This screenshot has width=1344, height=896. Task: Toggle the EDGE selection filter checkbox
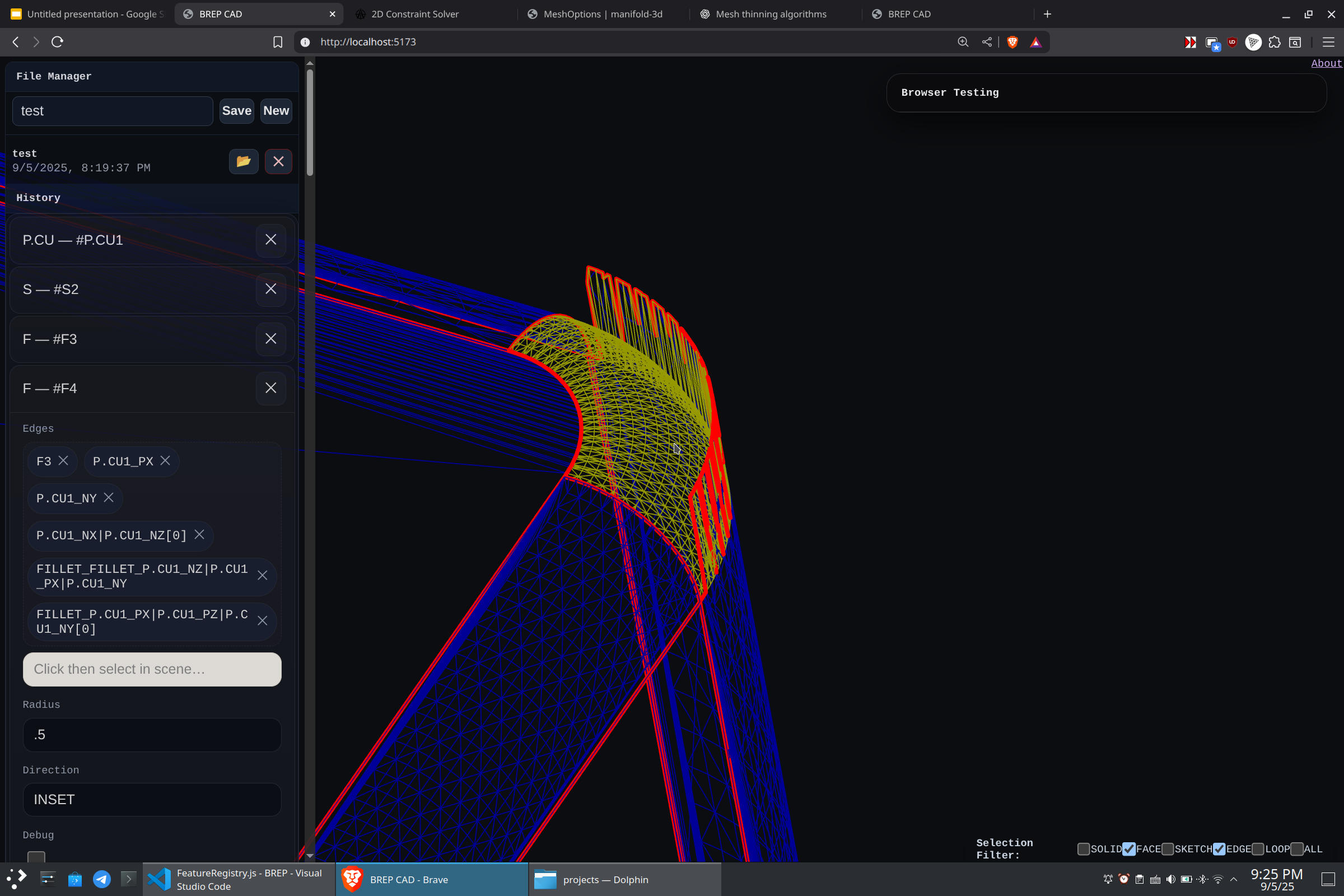1219,848
